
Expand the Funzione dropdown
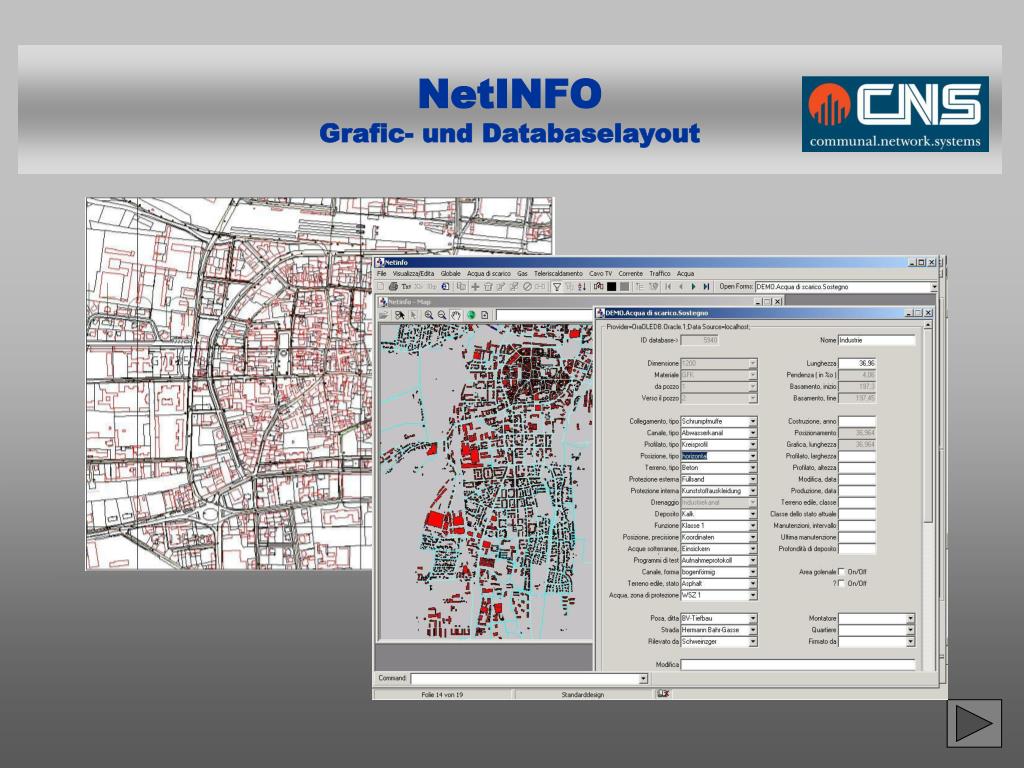(x=753, y=526)
